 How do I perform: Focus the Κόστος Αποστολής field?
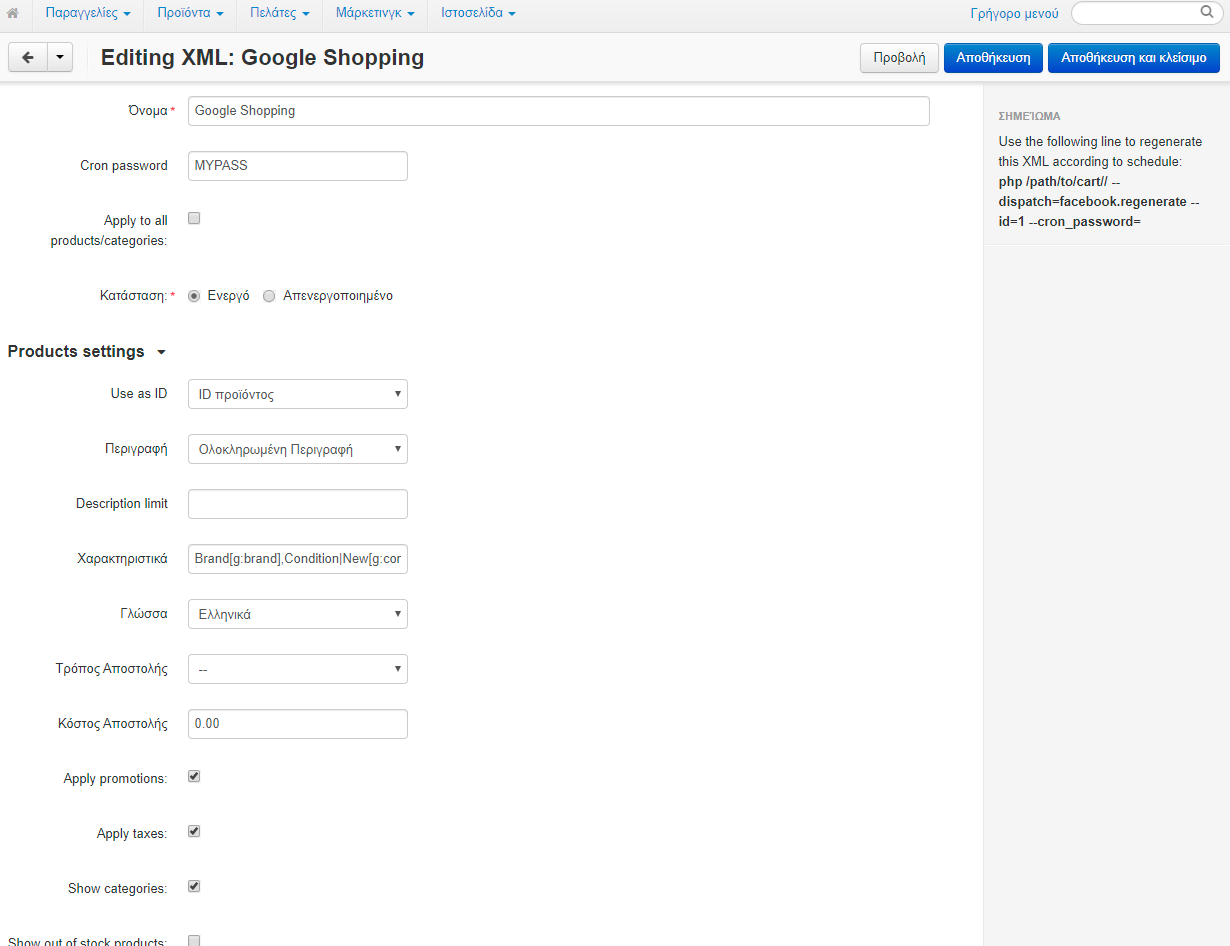coord(298,724)
